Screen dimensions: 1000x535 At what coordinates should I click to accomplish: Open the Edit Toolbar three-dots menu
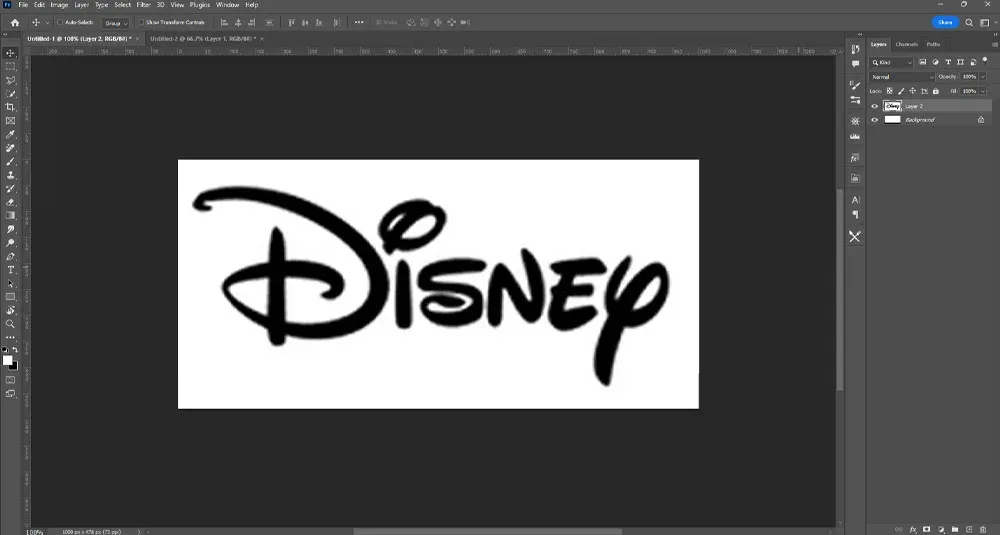tap(10, 338)
